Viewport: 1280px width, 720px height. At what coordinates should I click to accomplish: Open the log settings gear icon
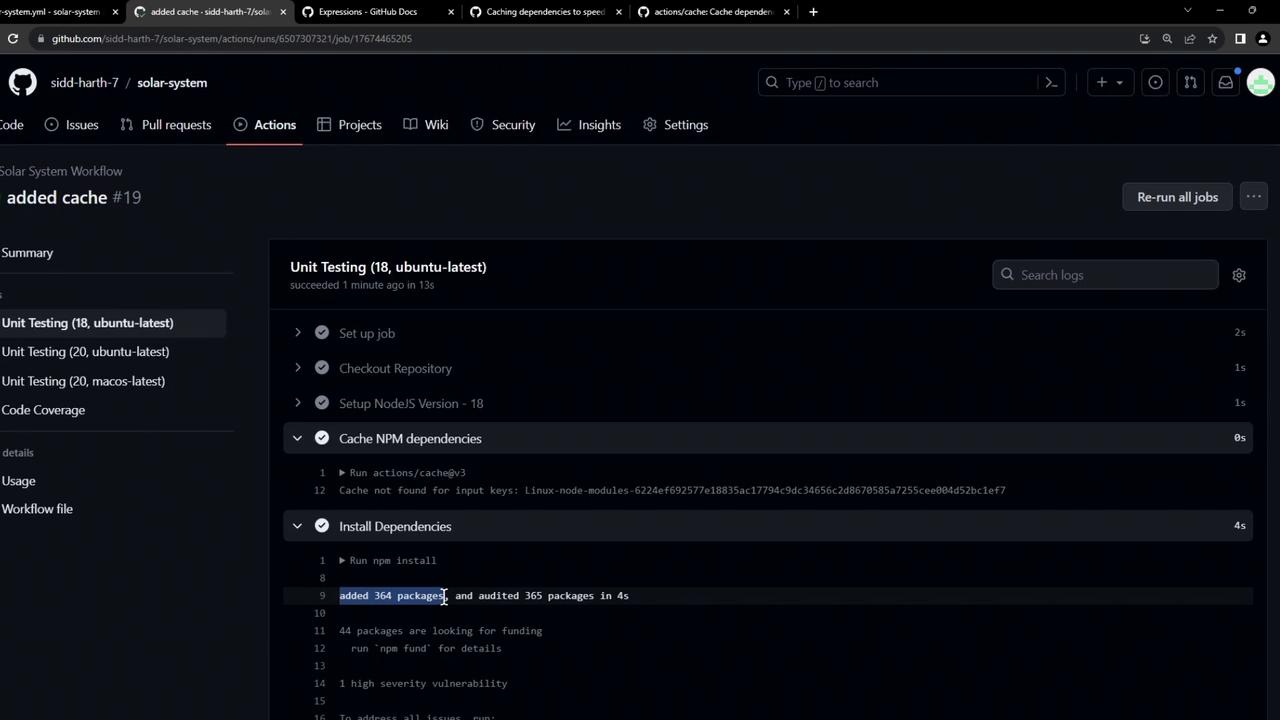[1239, 275]
